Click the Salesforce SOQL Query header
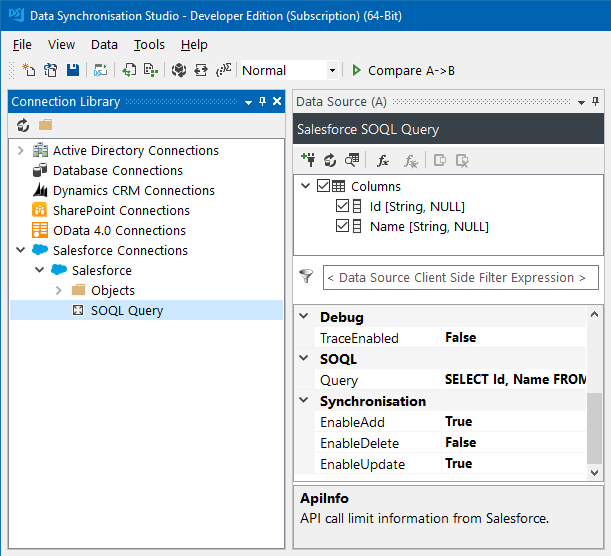 (448, 129)
